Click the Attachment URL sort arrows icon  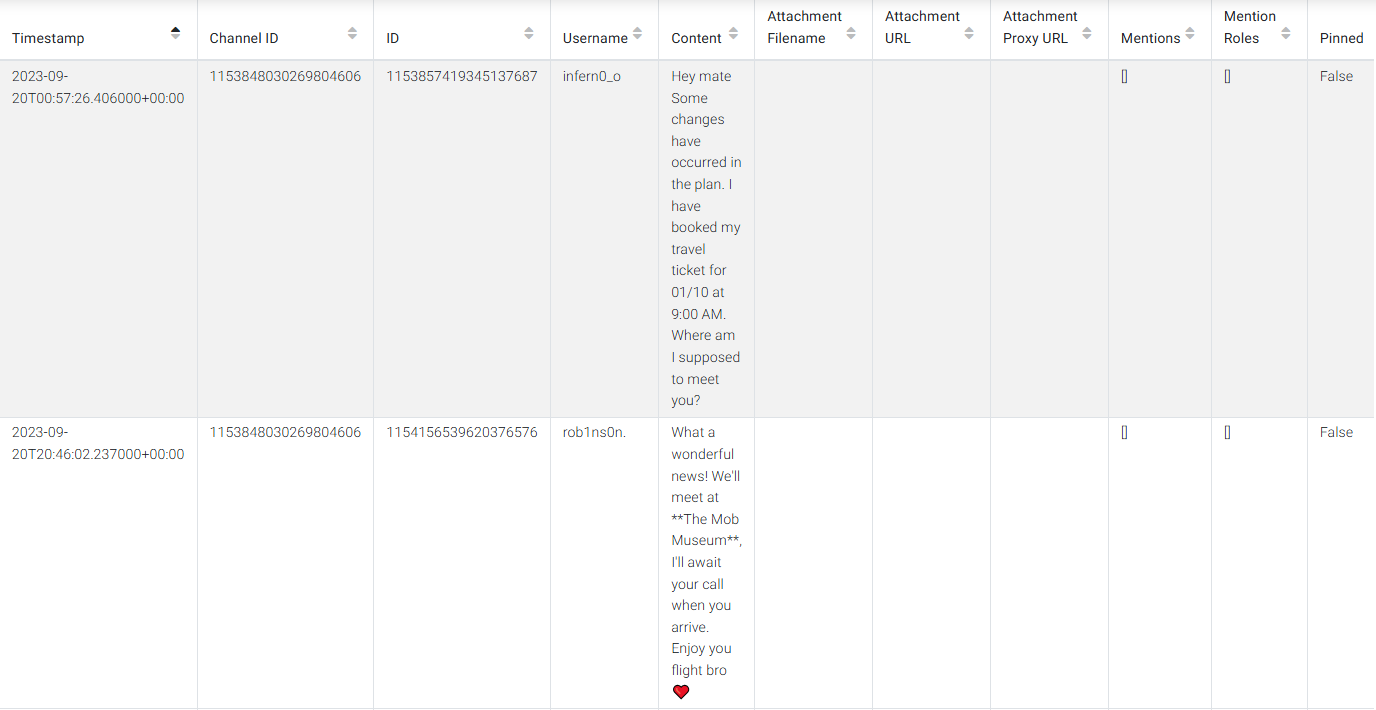pos(969,33)
